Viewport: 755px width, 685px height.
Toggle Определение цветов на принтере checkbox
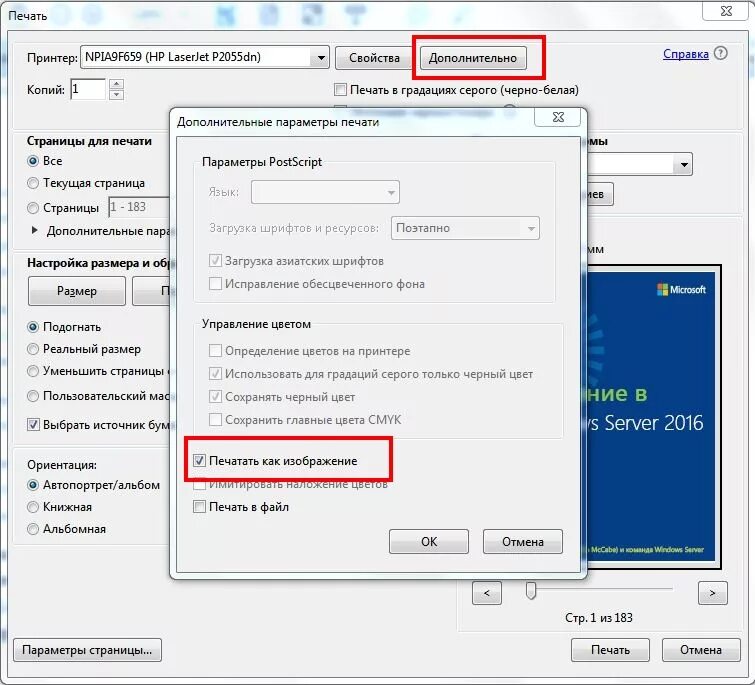pyautogui.click(x=215, y=350)
